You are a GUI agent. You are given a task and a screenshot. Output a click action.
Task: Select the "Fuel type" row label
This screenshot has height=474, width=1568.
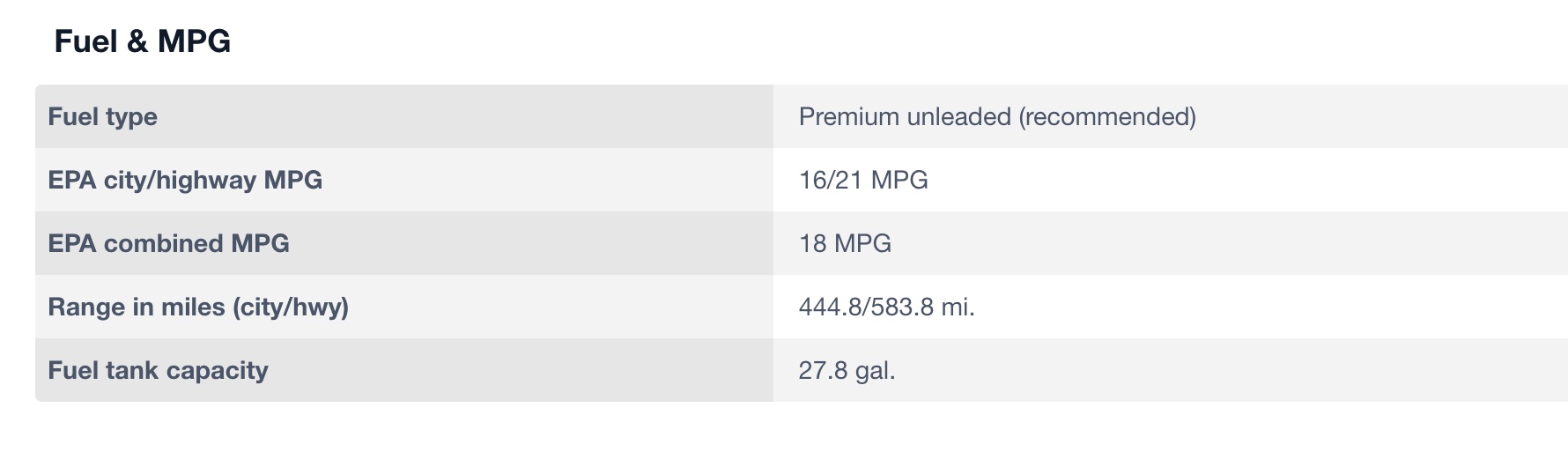[x=102, y=116]
